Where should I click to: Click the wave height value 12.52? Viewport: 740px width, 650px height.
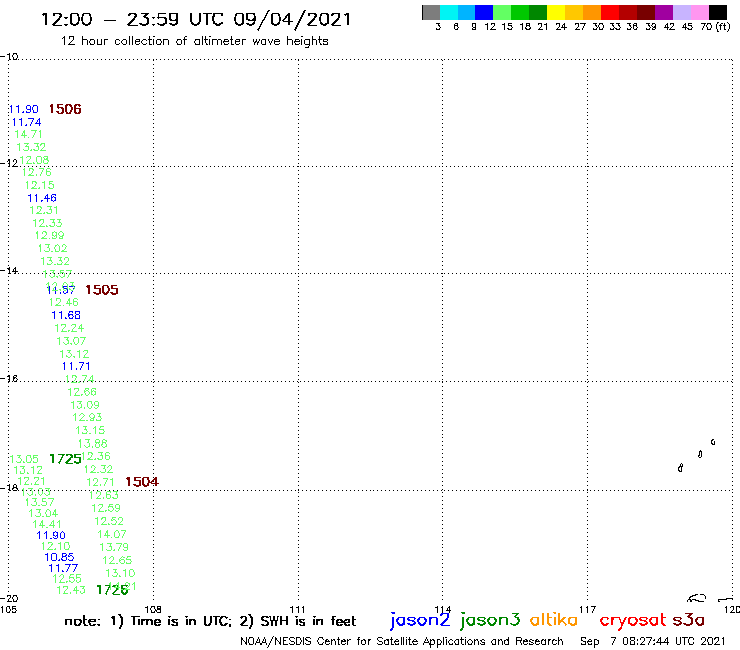pyautogui.click(x=109, y=522)
